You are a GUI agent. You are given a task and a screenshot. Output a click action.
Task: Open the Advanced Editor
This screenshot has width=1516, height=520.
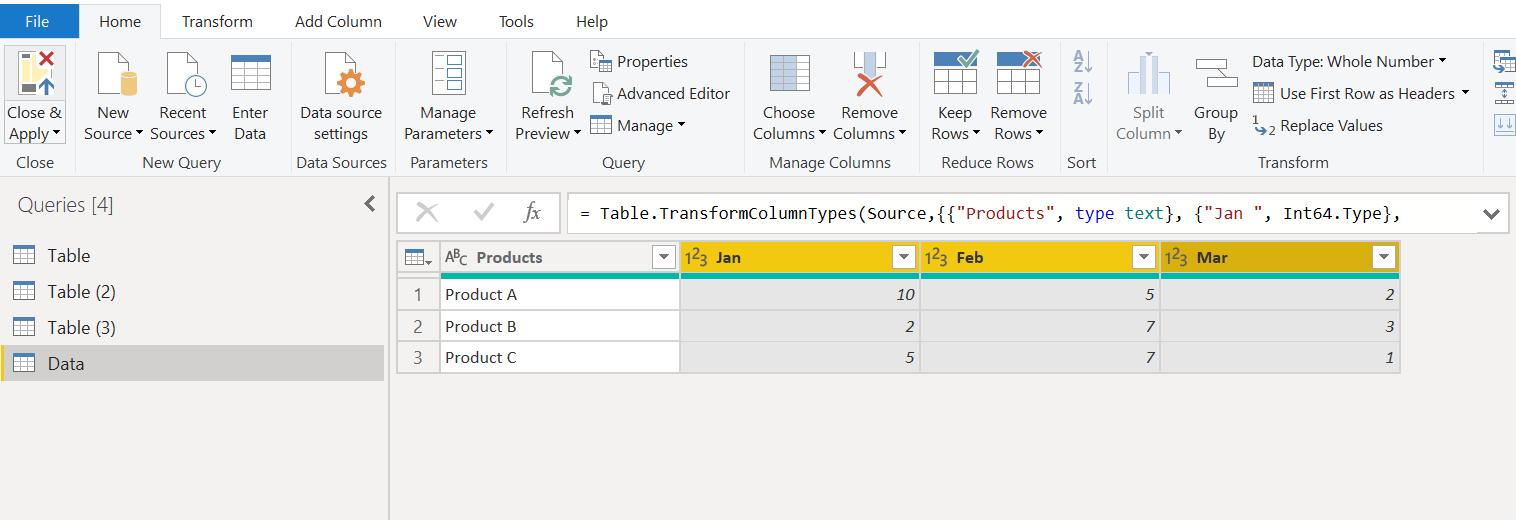click(x=660, y=94)
